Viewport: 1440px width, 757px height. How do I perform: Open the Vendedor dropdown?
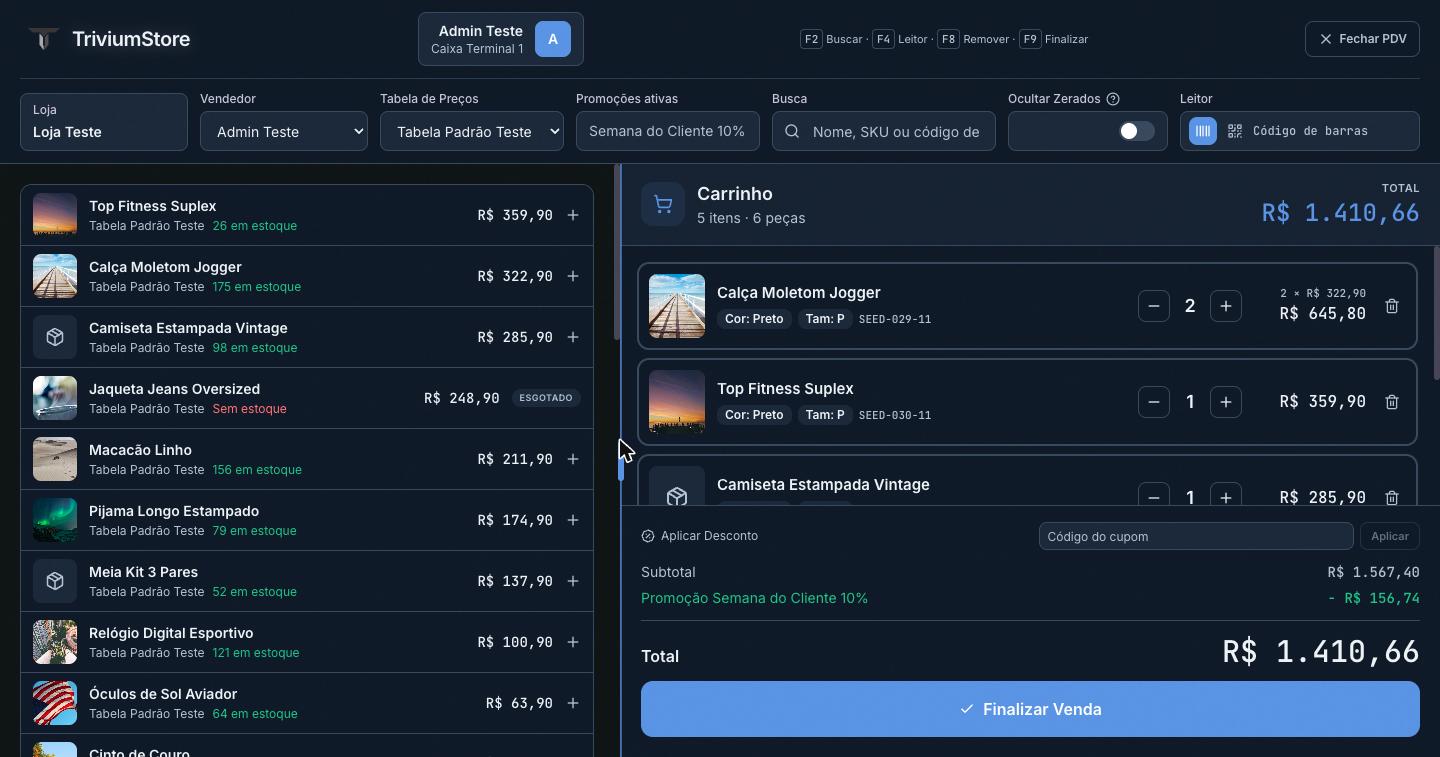tap(284, 131)
